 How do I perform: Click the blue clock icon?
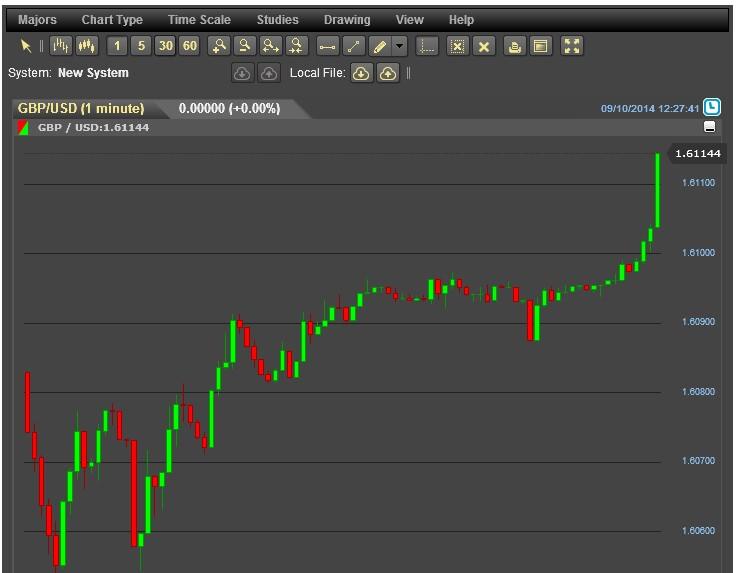coord(712,107)
